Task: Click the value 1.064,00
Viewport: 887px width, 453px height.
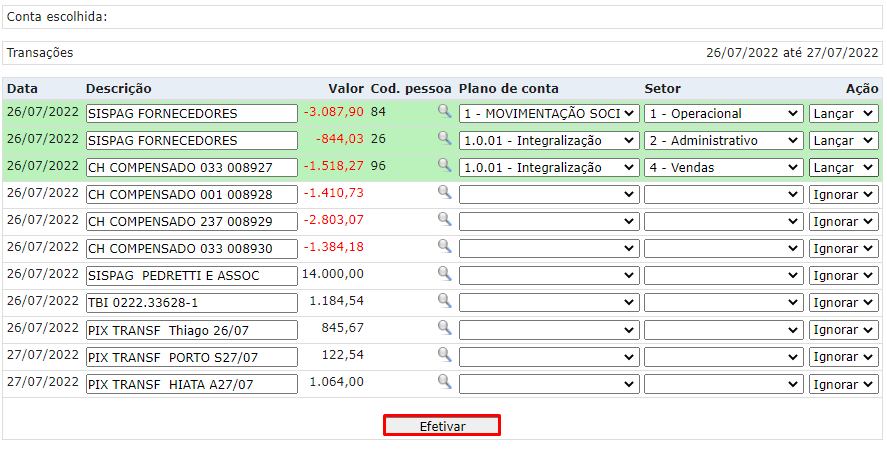Action: [337, 382]
